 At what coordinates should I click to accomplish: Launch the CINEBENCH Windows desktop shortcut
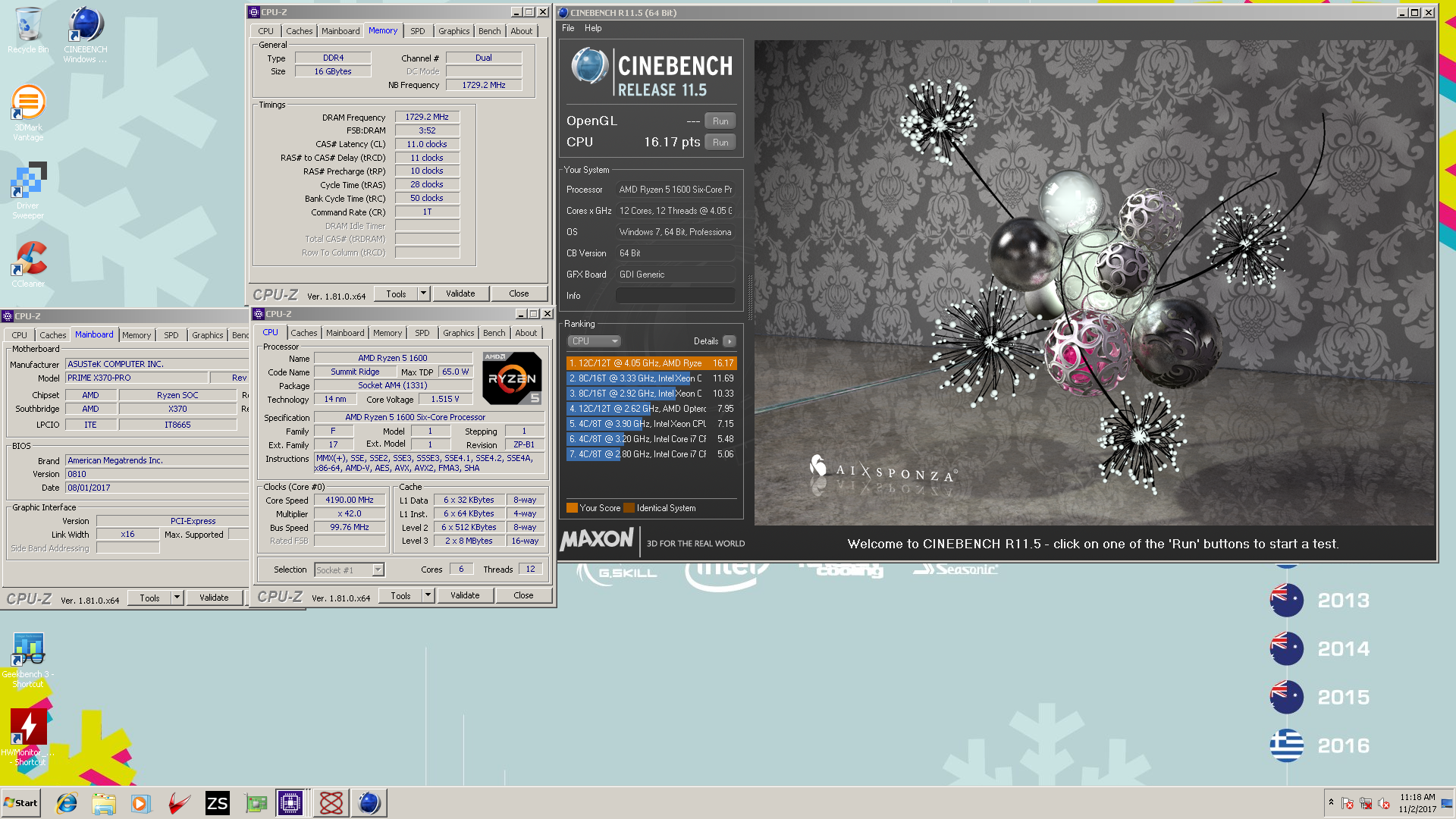click(x=85, y=34)
